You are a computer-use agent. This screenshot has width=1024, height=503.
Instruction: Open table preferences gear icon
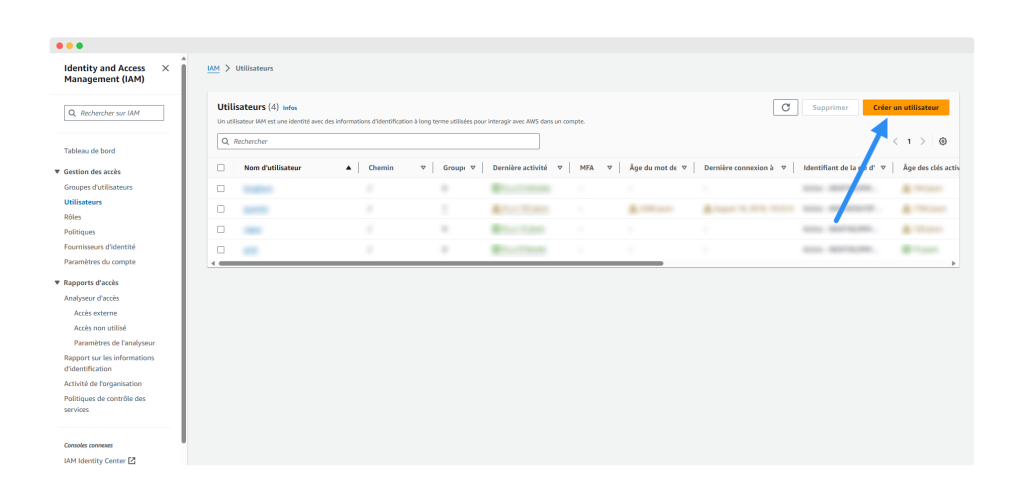point(943,141)
